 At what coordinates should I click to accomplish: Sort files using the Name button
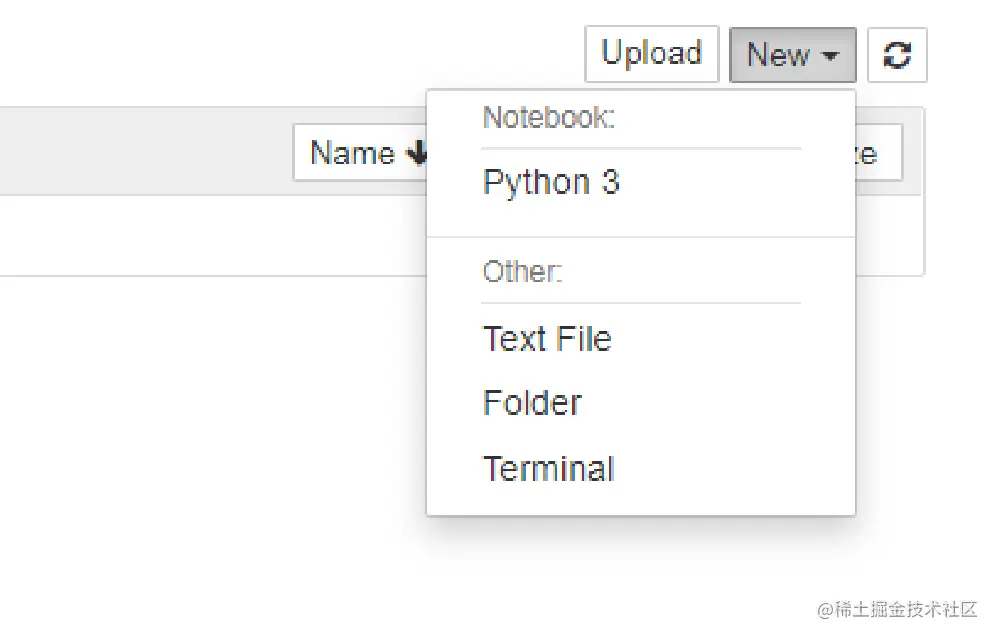[353, 153]
